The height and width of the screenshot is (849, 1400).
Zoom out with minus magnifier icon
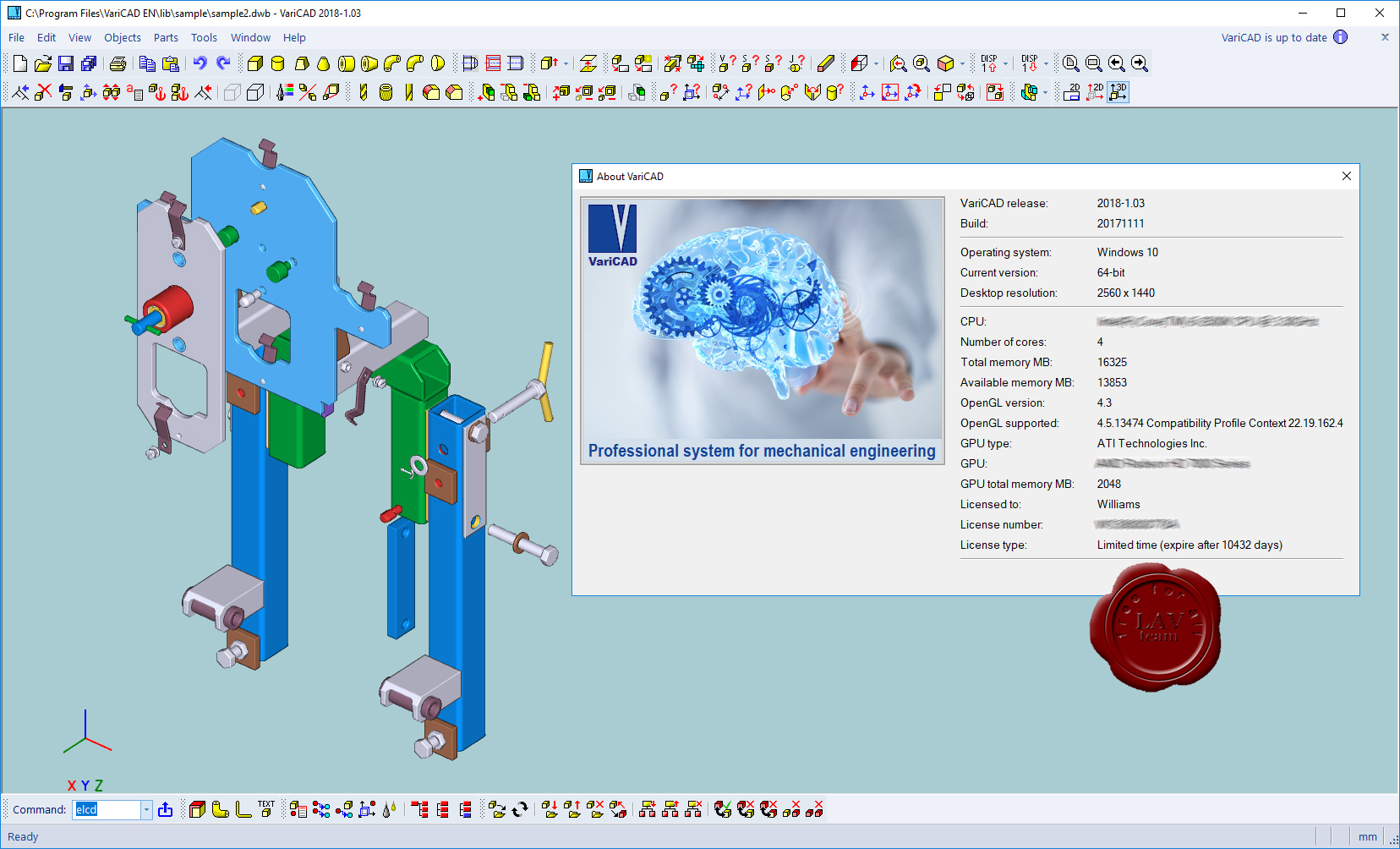[x=1093, y=63]
